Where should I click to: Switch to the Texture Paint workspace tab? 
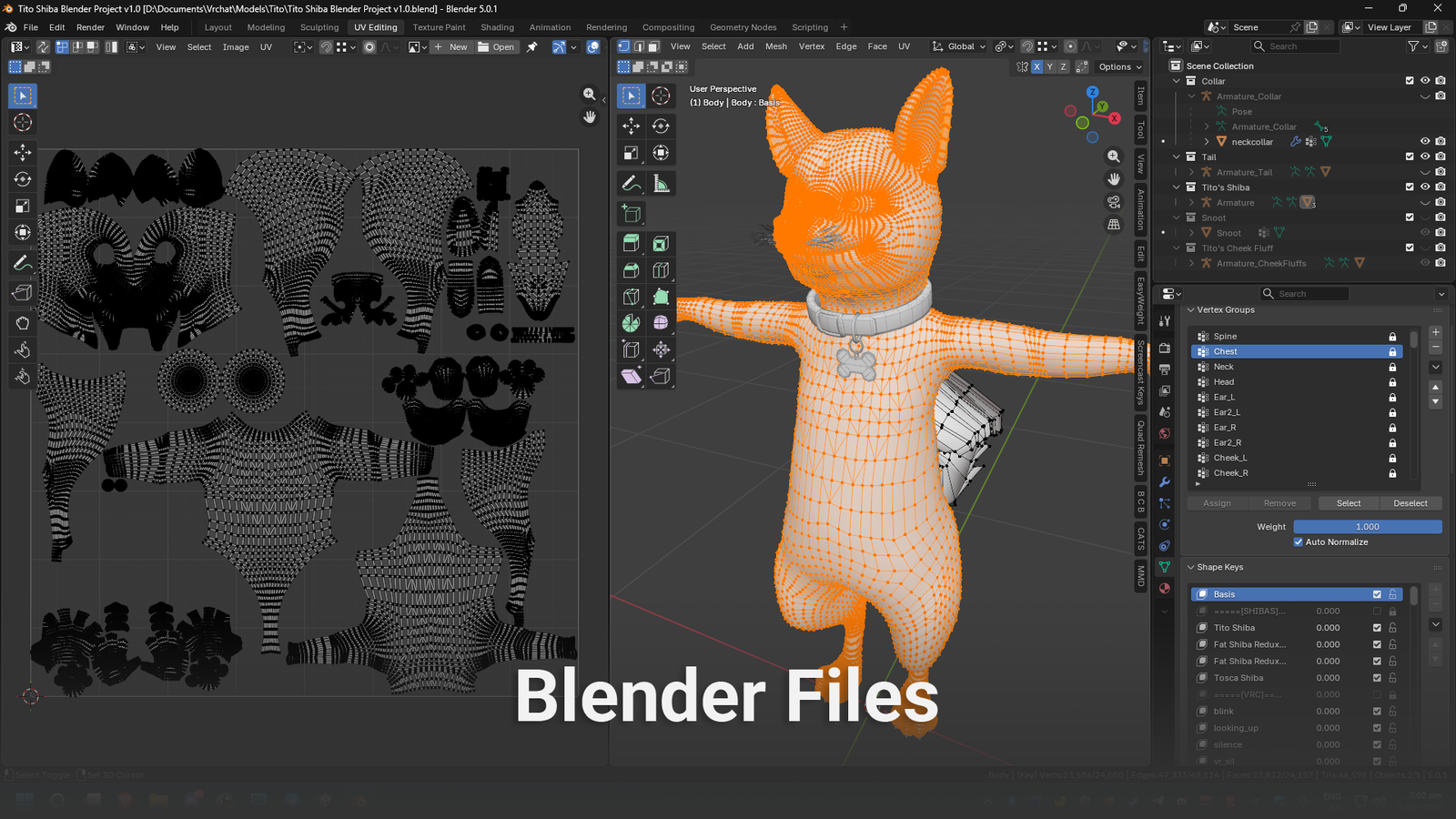pos(439,27)
